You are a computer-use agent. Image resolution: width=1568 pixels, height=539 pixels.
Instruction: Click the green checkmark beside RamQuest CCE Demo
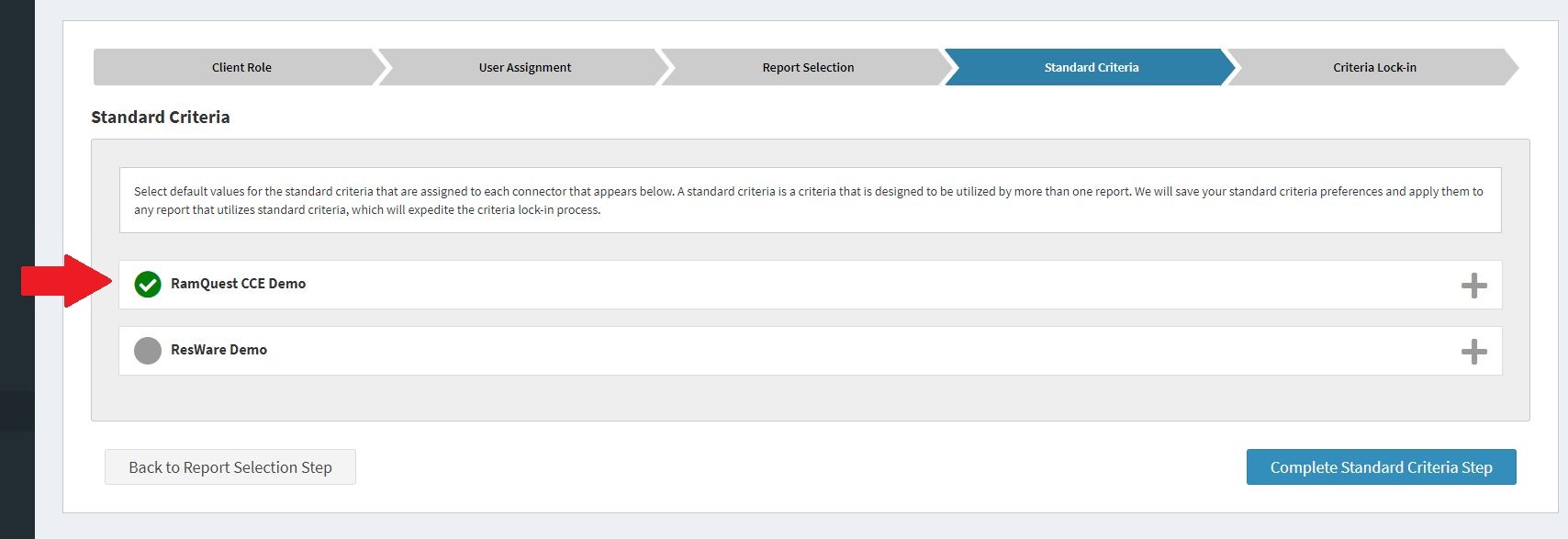pyautogui.click(x=147, y=285)
